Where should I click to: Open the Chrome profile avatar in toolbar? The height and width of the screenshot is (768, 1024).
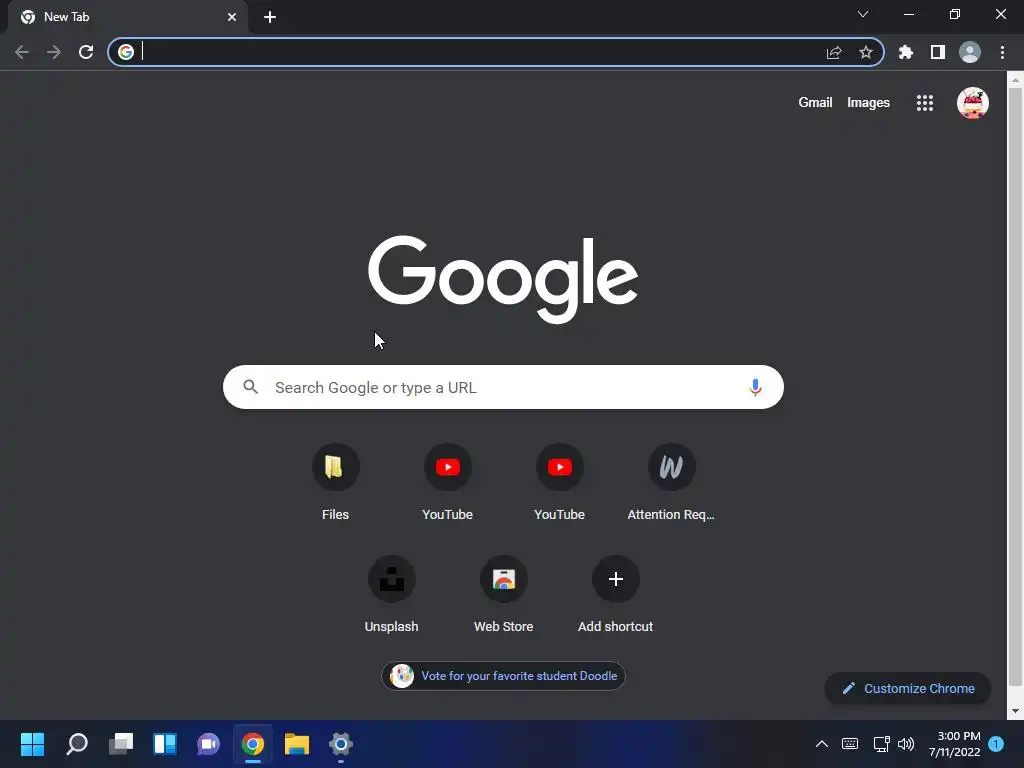(970, 52)
